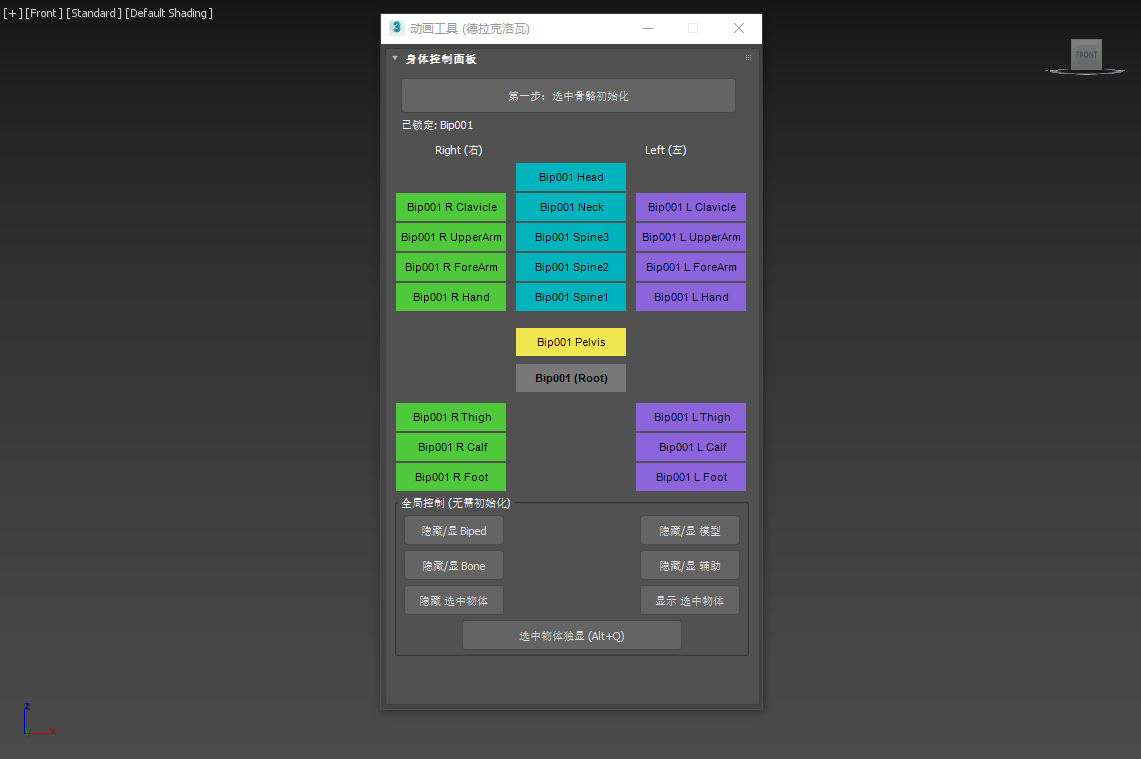The height and width of the screenshot is (759, 1141).
Task: Select the Bip001 Head bone button
Action: [x=571, y=177]
